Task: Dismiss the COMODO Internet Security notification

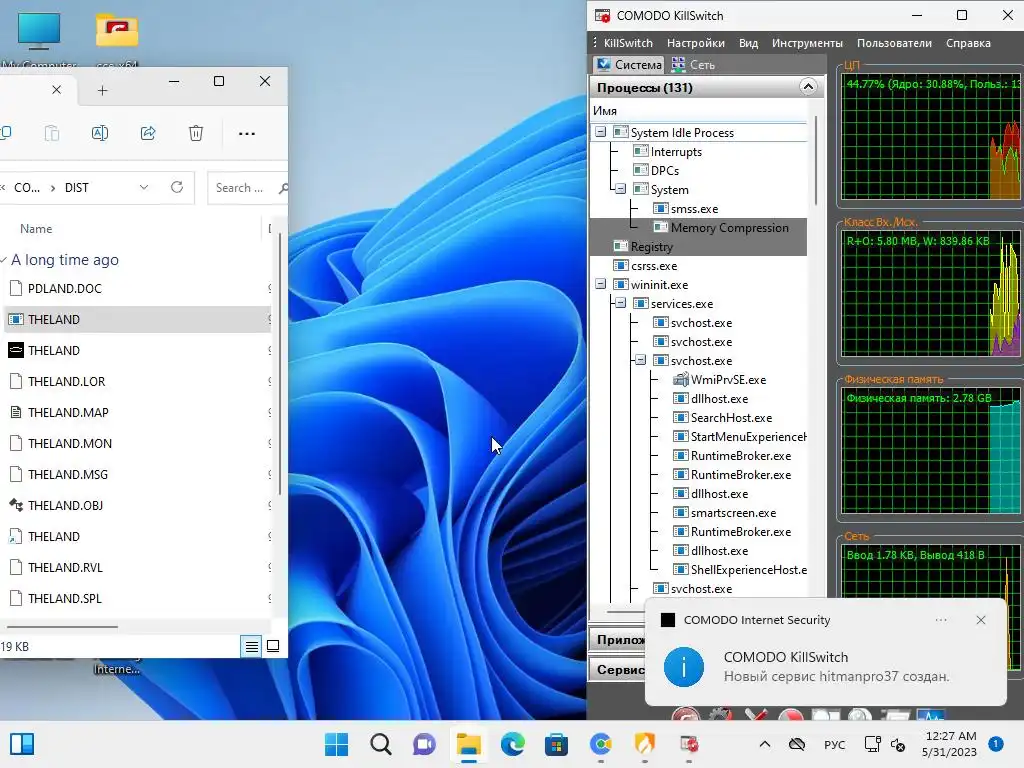Action: tap(981, 620)
